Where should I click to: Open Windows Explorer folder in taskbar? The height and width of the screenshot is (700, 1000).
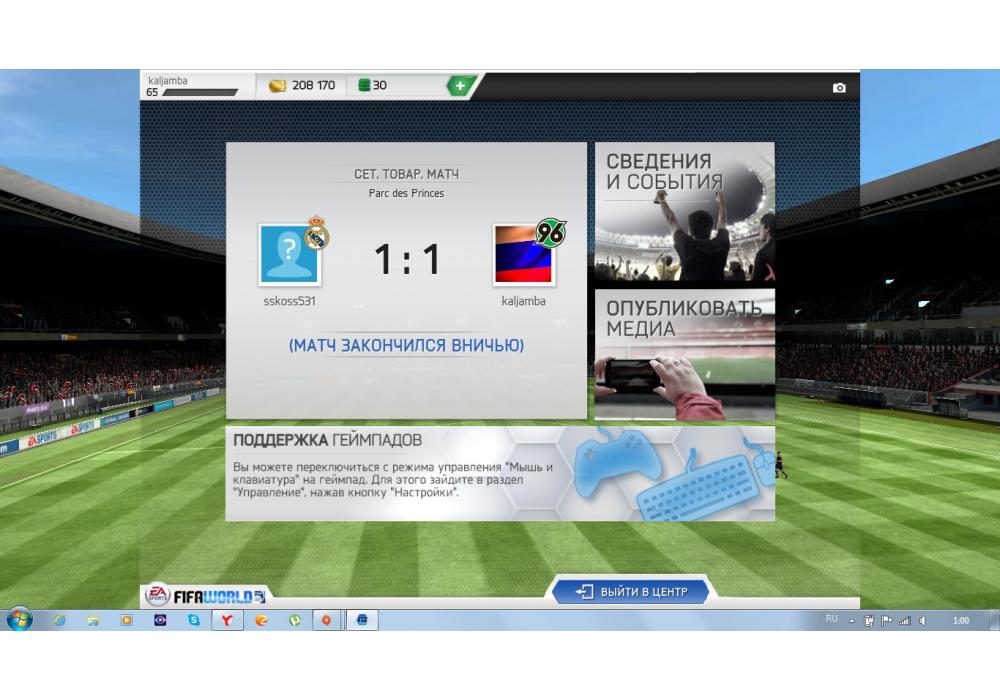(x=93, y=620)
